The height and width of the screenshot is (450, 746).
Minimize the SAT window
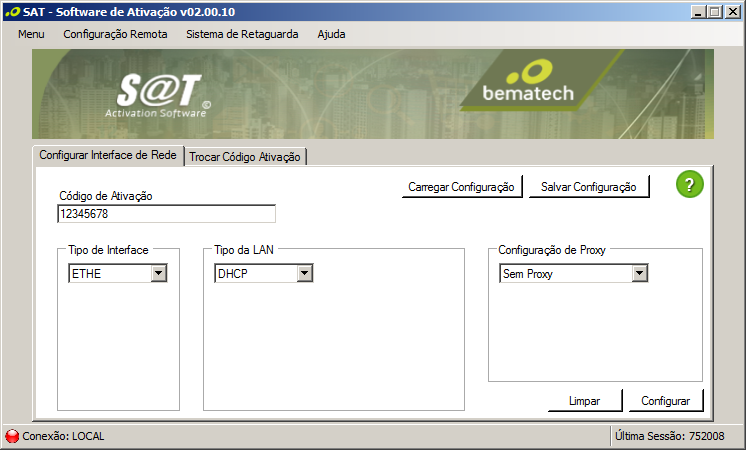[x=698, y=12]
